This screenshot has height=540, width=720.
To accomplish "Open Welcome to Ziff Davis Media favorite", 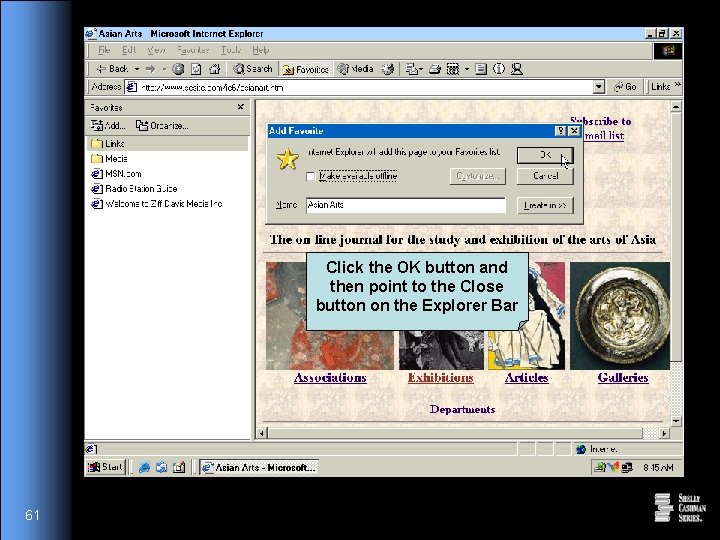I will [x=157, y=204].
